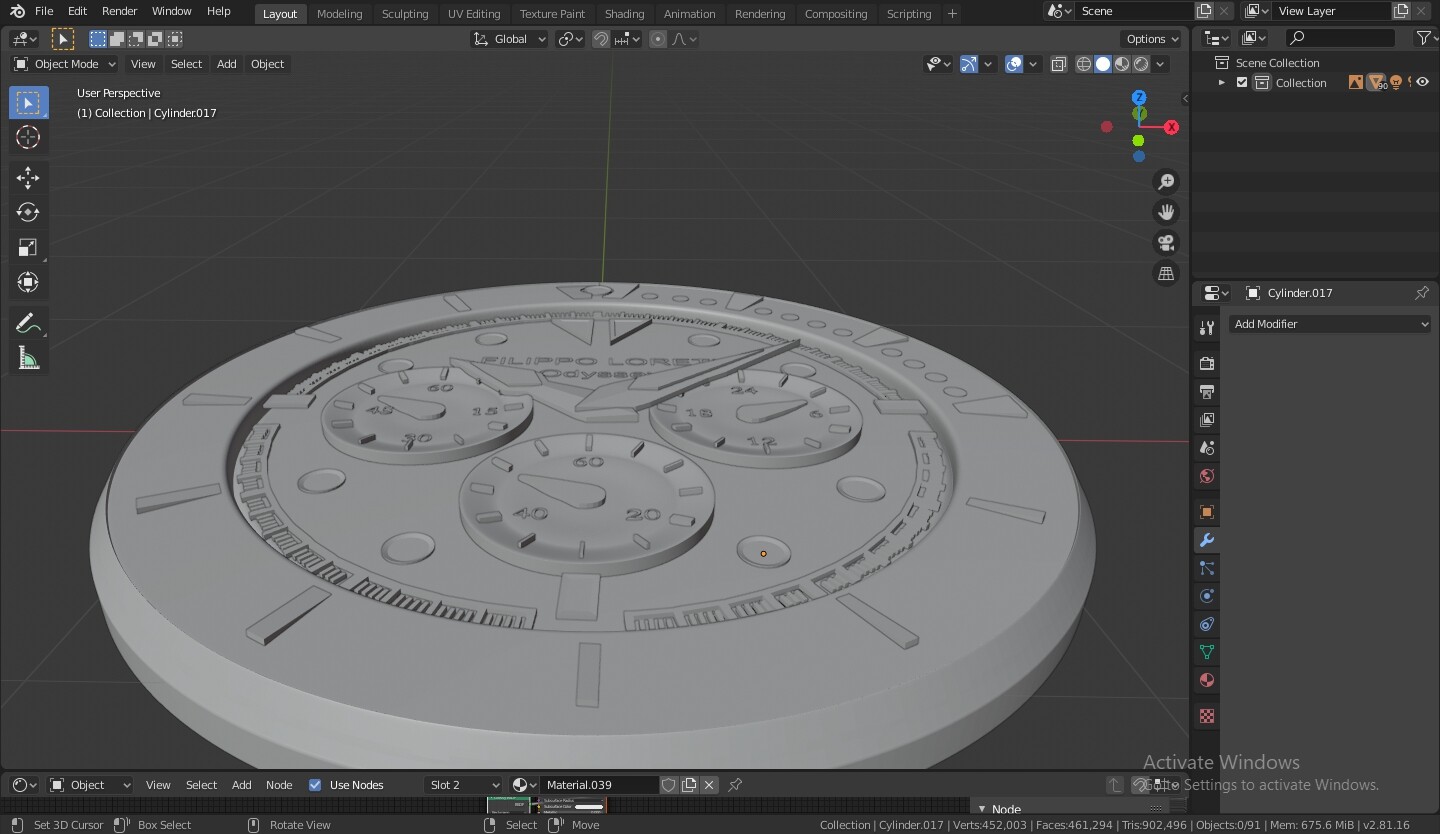
Task: Switch to material preview shading
Action: (x=1122, y=64)
